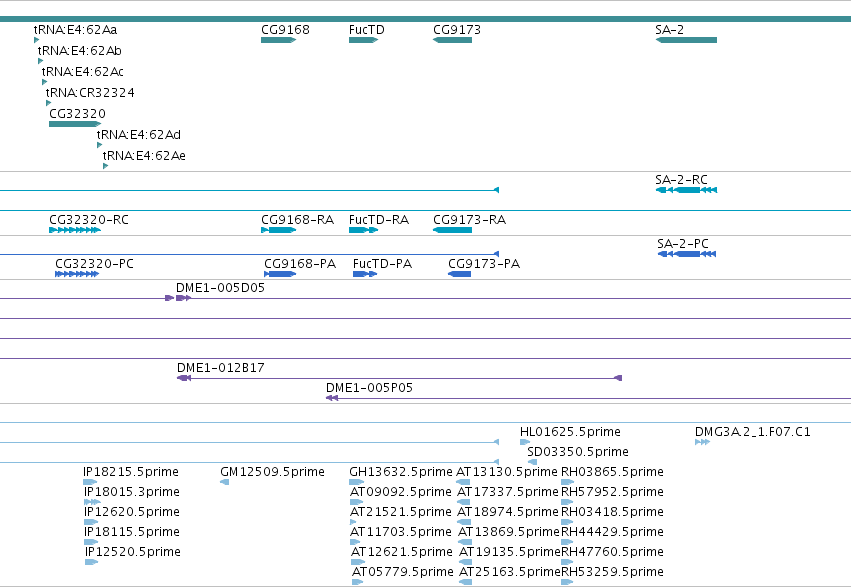
Task: Click the RH03865.5prime EST label
Action: (612, 472)
